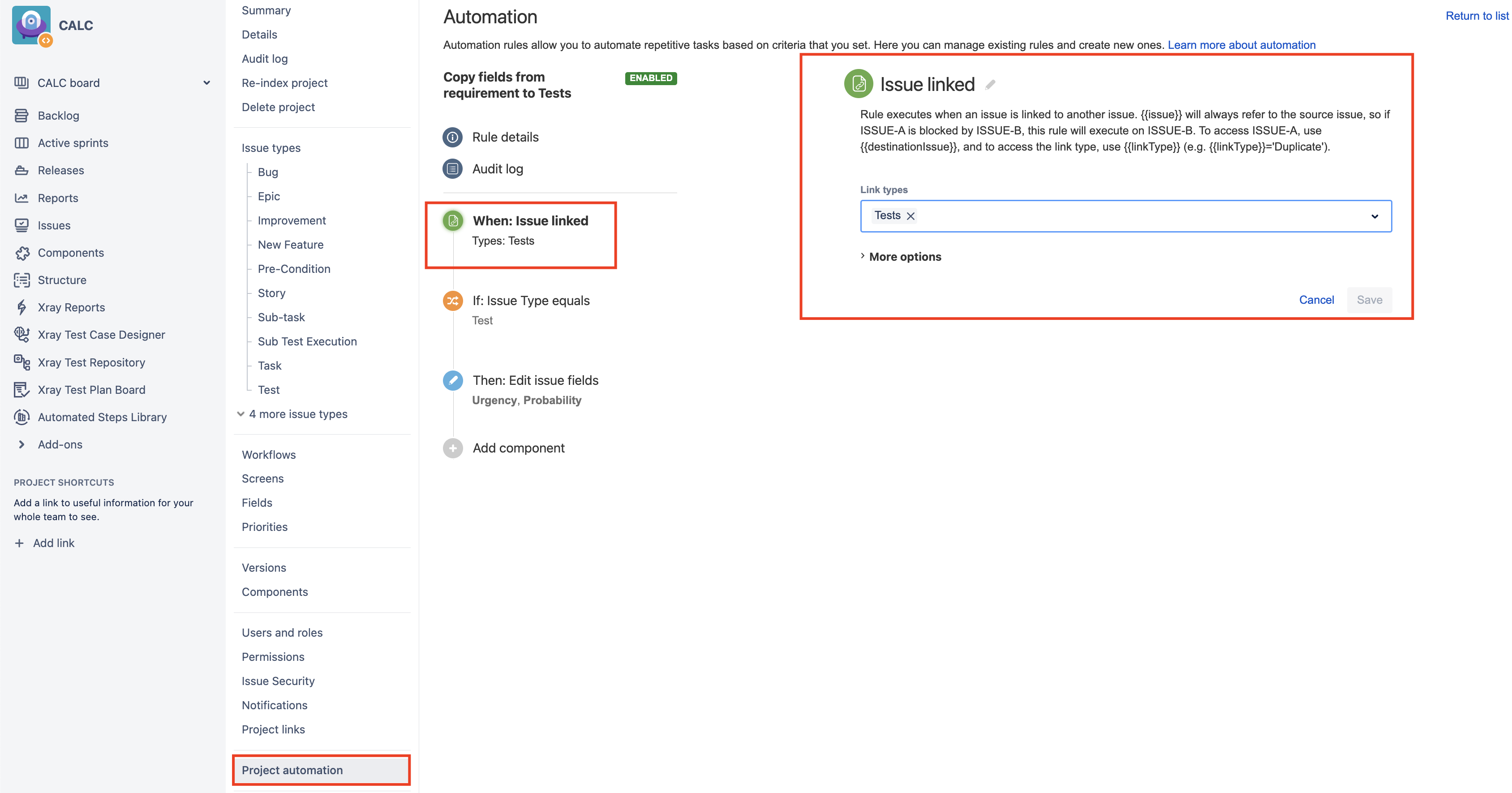1512x793 pixels.
Task: Click the plus icon beside Add link
Action: (x=19, y=543)
